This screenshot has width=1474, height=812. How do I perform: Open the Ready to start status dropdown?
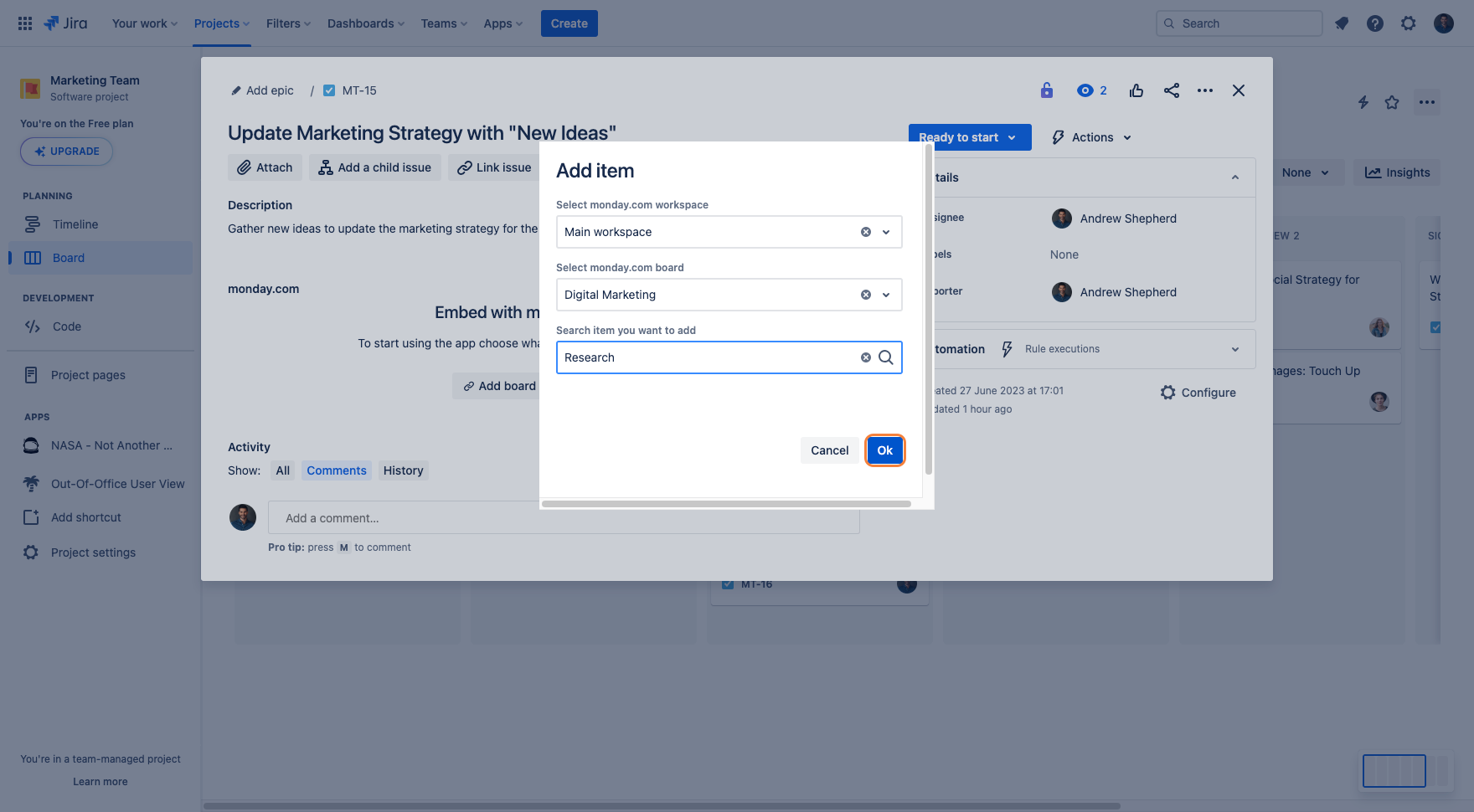(969, 137)
